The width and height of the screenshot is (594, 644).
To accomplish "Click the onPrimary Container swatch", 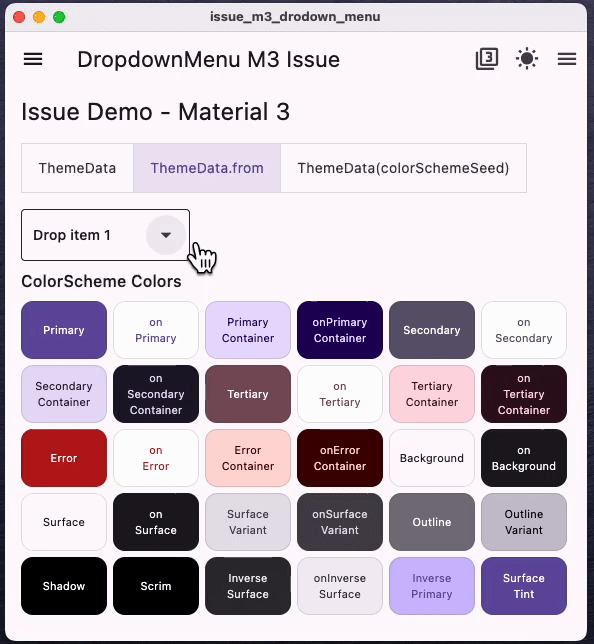I will point(340,330).
